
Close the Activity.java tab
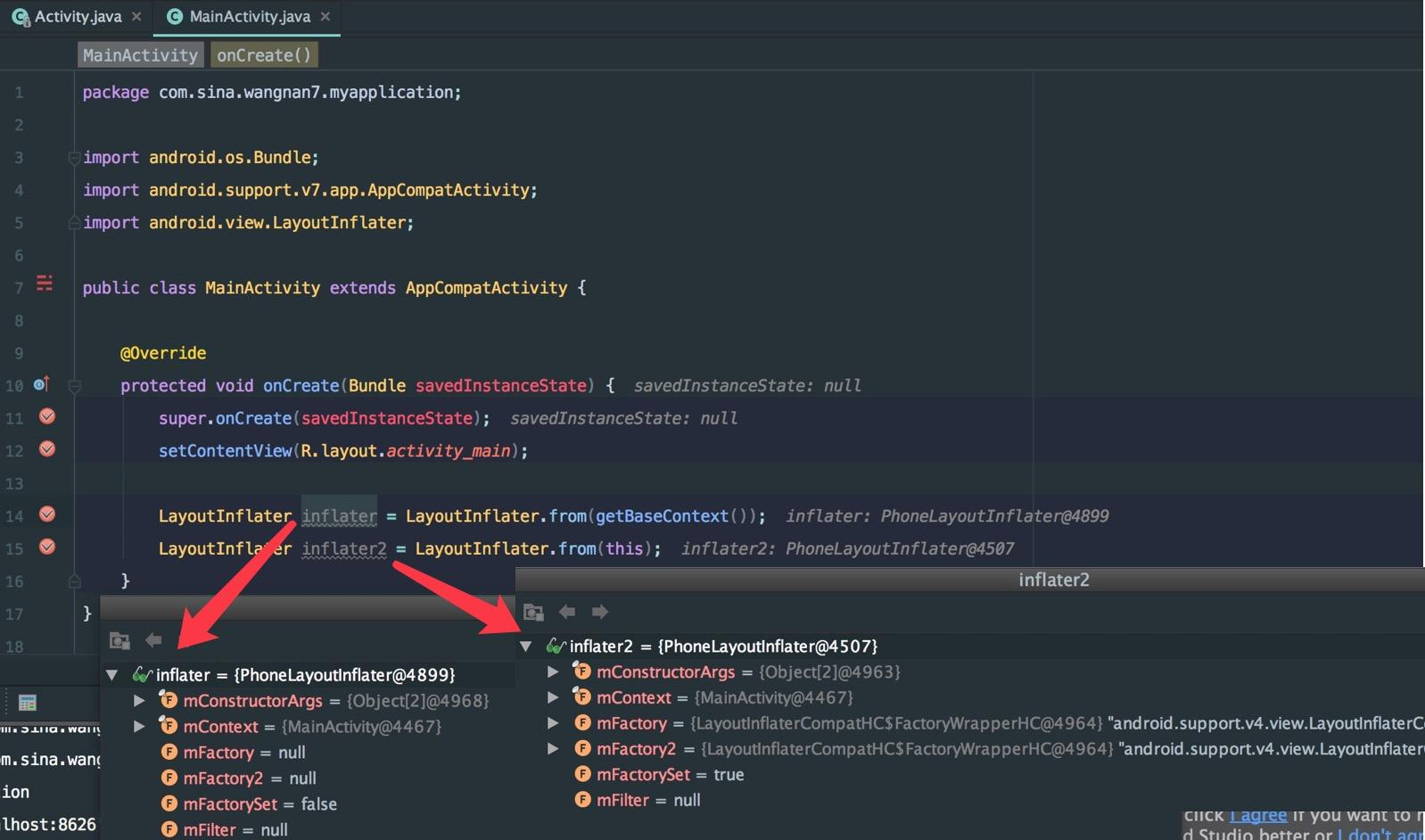136,17
